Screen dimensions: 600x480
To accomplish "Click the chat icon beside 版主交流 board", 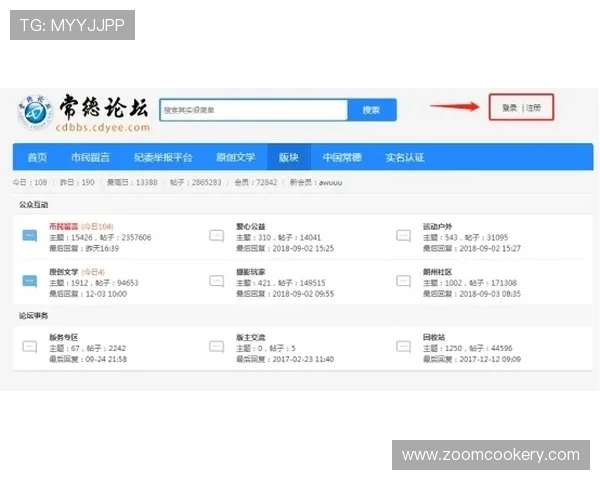I will click(217, 346).
